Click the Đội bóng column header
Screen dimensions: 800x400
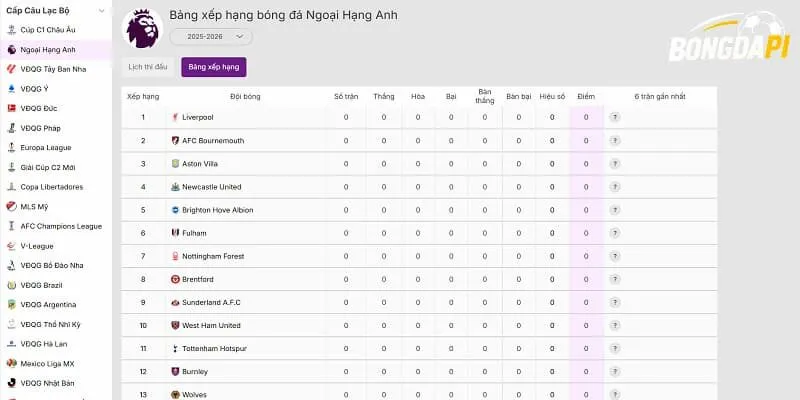click(245, 96)
